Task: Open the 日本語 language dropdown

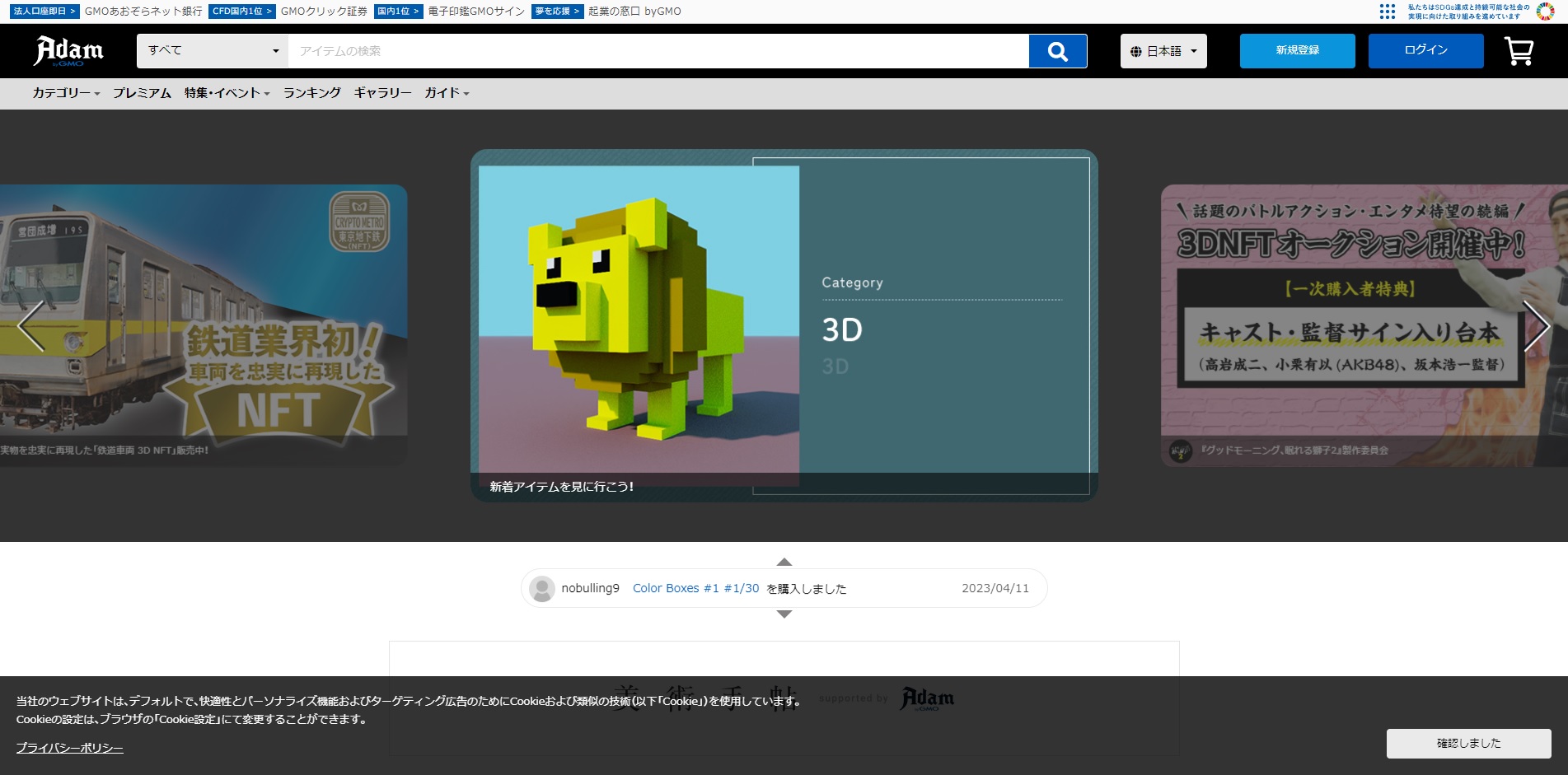Action: click(x=1163, y=51)
